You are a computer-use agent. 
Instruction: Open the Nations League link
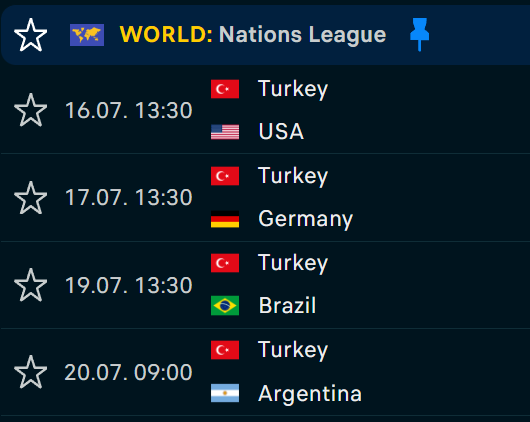point(303,35)
